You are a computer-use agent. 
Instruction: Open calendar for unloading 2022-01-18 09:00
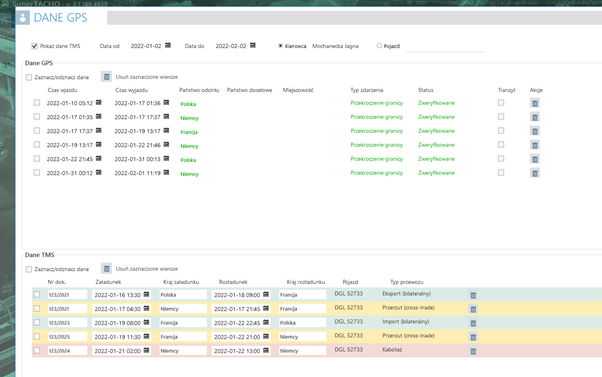coord(266,294)
